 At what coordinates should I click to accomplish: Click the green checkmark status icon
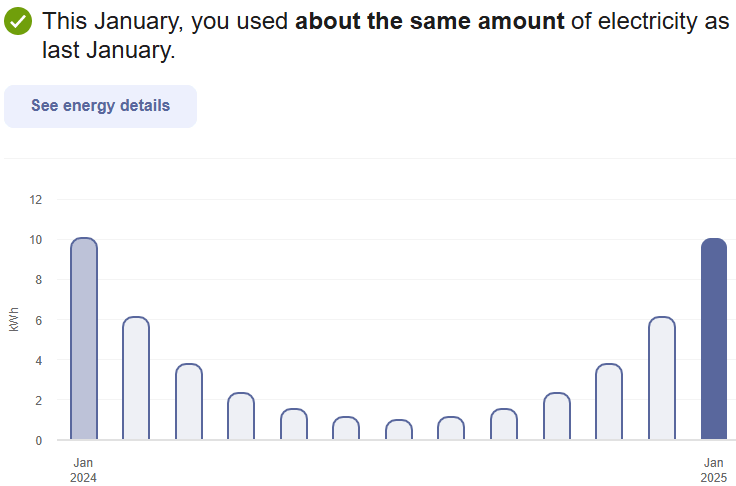click(19, 21)
